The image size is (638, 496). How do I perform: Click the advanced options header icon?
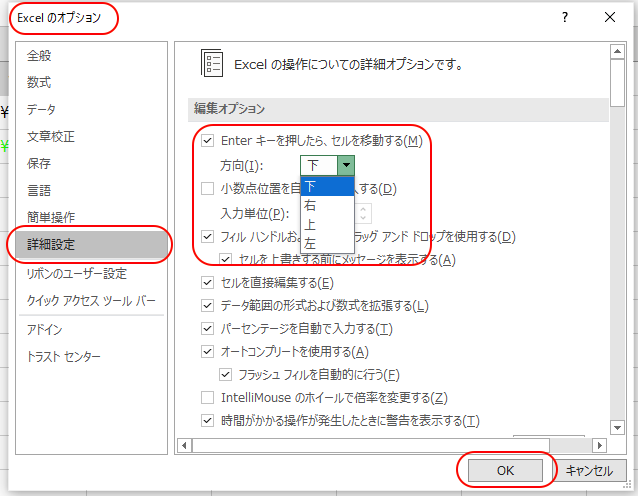pyautogui.click(x=212, y=63)
